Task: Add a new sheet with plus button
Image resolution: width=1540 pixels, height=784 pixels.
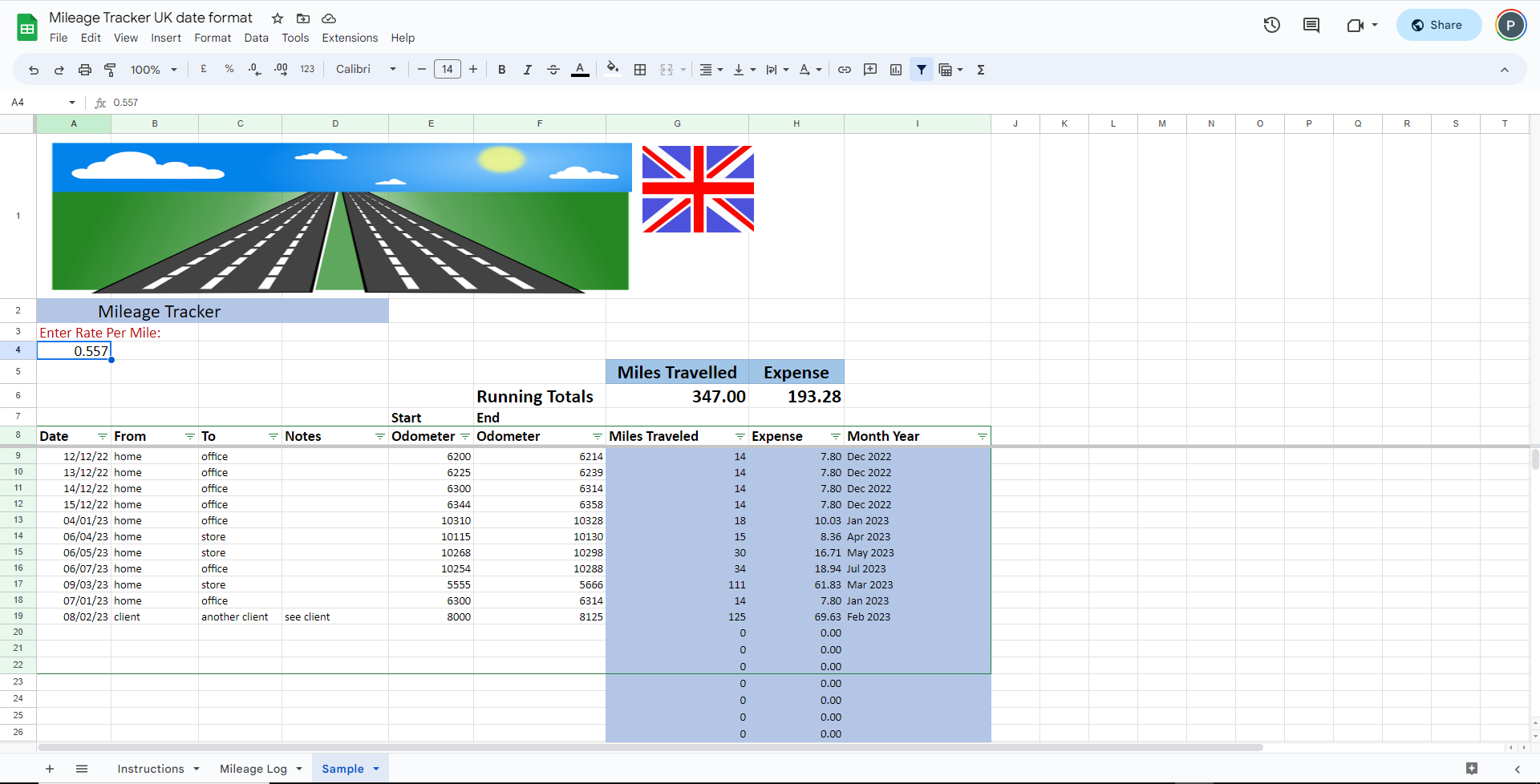Action: 50,769
